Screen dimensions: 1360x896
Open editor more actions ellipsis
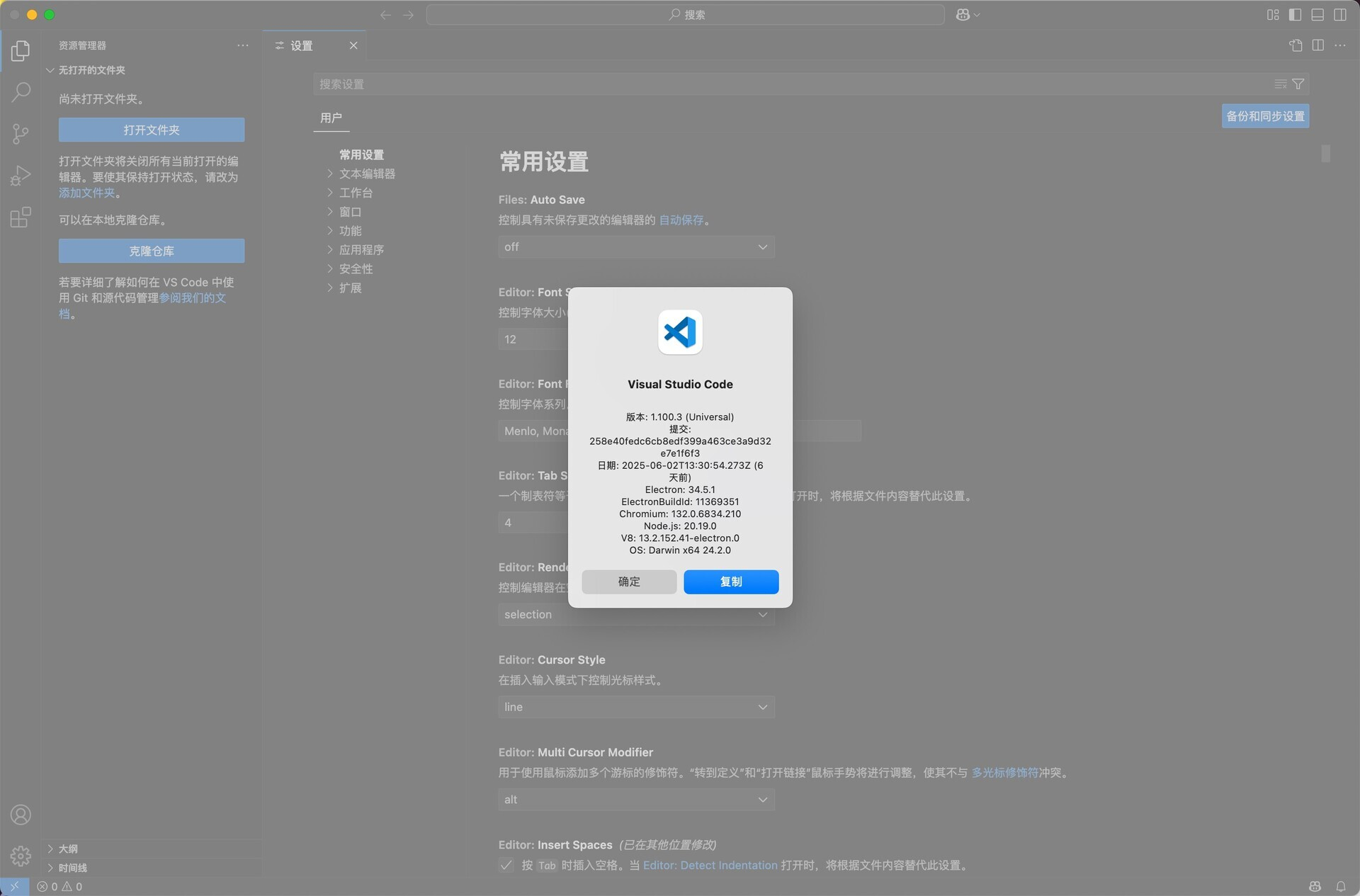[x=1340, y=45]
